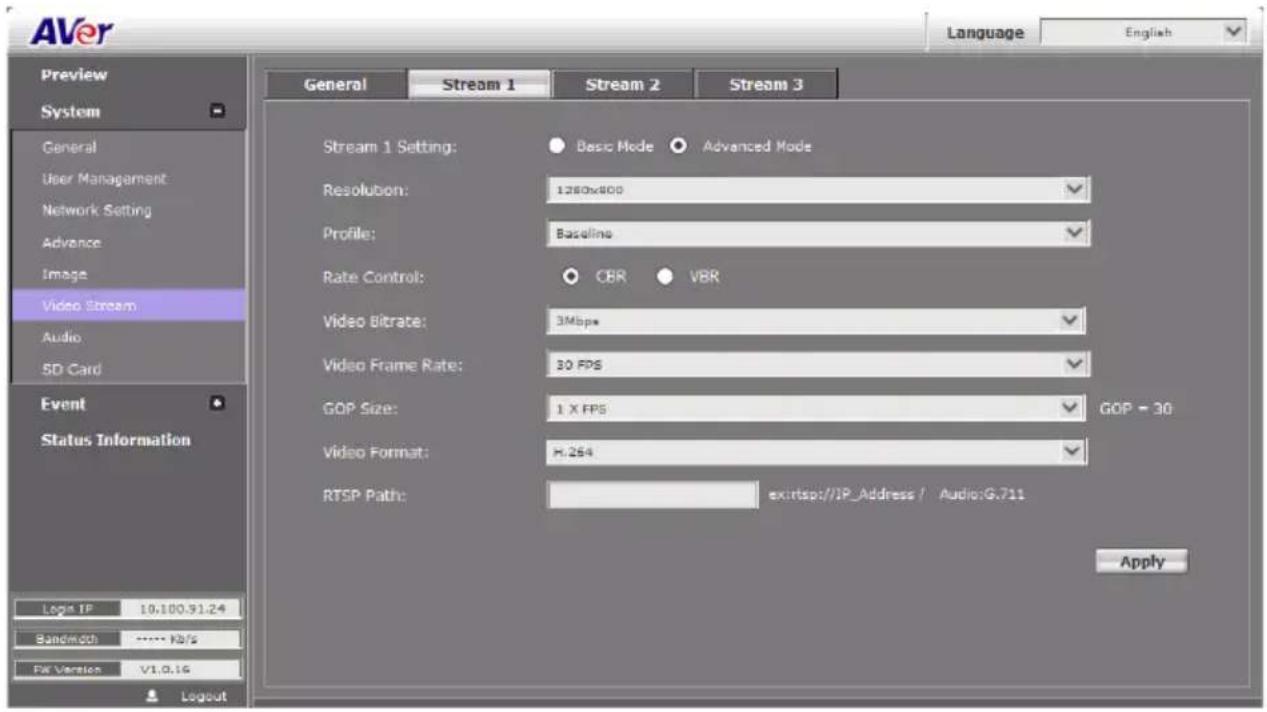The image size is (1267, 712).
Task: Click the Apply button
Action: (x=1141, y=561)
